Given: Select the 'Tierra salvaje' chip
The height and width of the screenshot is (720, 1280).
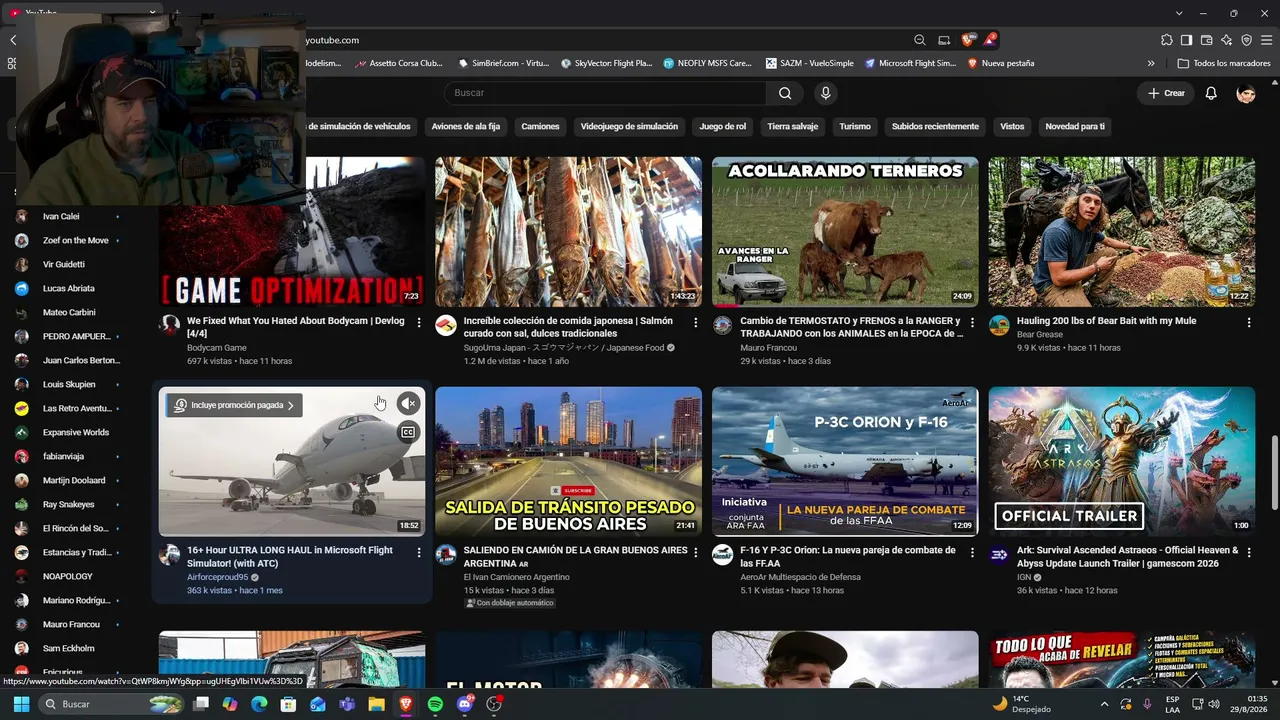Looking at the screenshot, I should (793, 126).
